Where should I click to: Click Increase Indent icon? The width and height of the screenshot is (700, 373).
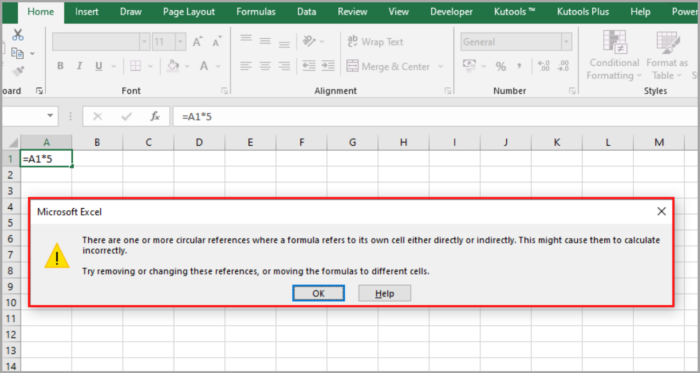pyautogui.click(x=328, y=66)
